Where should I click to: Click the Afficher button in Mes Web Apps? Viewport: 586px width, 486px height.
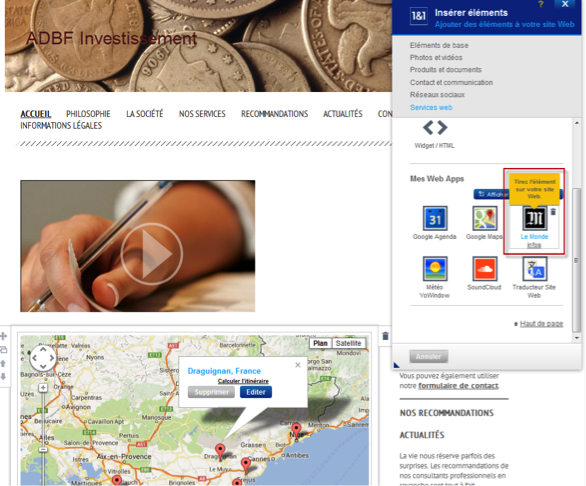click(x=492, y=194)
